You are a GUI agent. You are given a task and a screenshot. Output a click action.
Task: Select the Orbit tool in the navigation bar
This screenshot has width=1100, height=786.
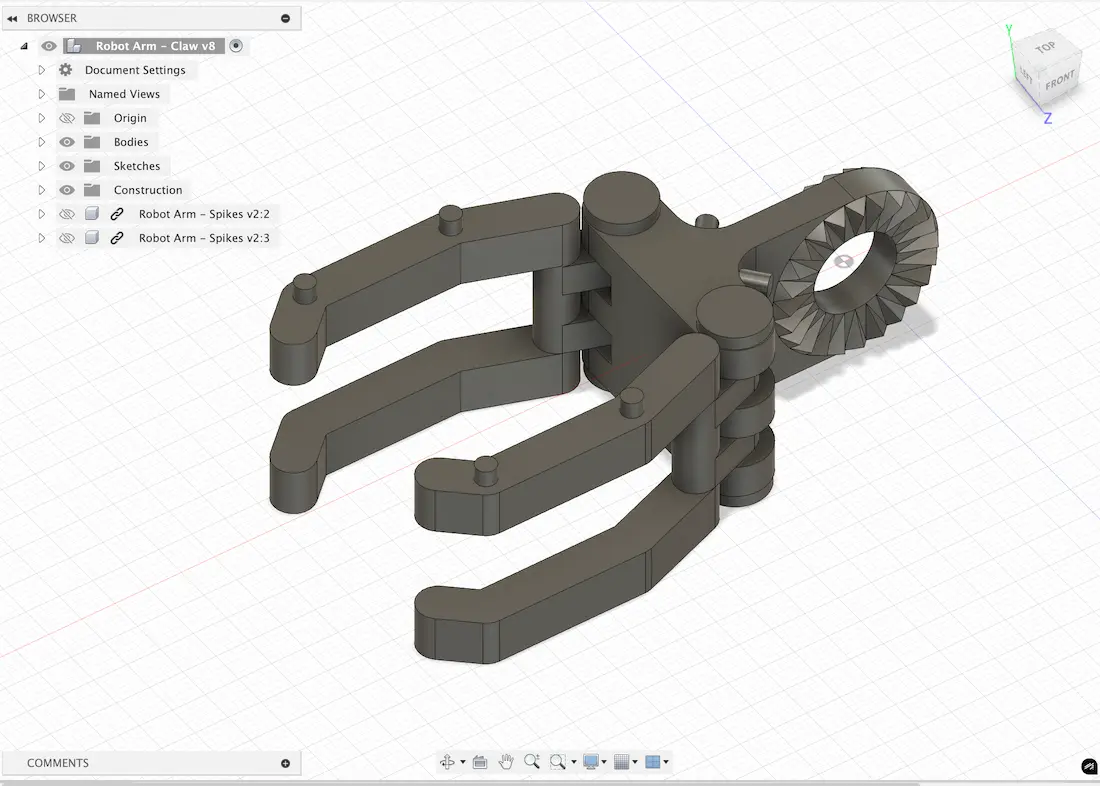[447, 761]
